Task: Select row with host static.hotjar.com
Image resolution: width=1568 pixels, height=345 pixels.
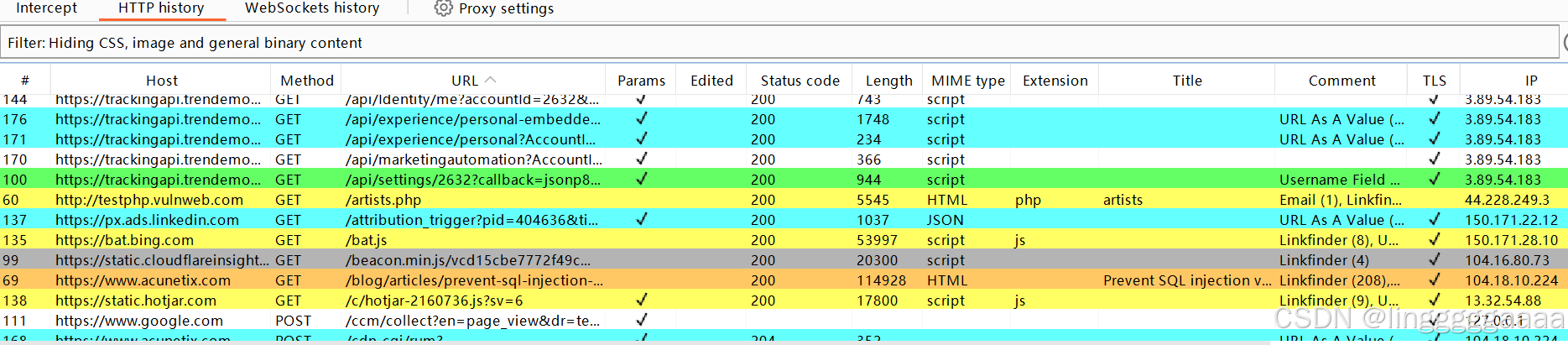Action: point(784,301)
